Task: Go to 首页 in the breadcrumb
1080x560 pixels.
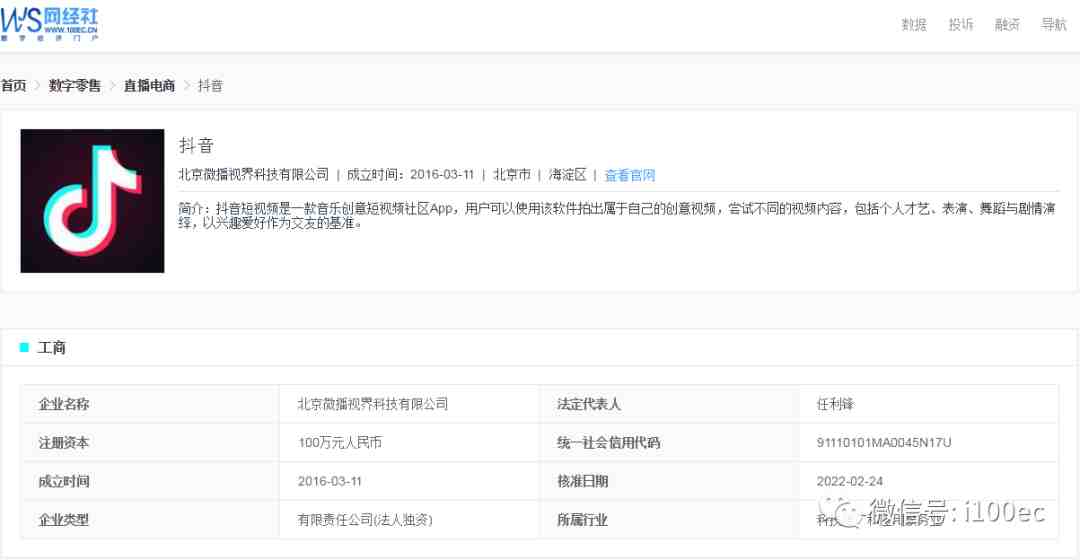Action: (13, 85)
